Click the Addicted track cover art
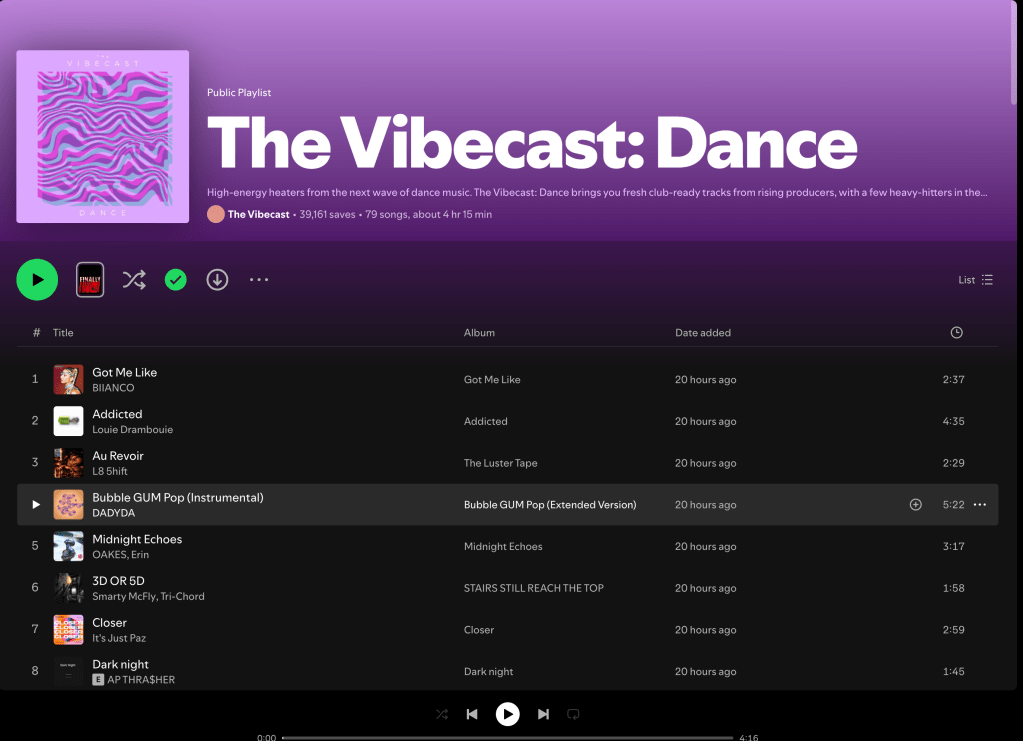This screenshot has height=741, width=1023. click(x=69, y=421)
